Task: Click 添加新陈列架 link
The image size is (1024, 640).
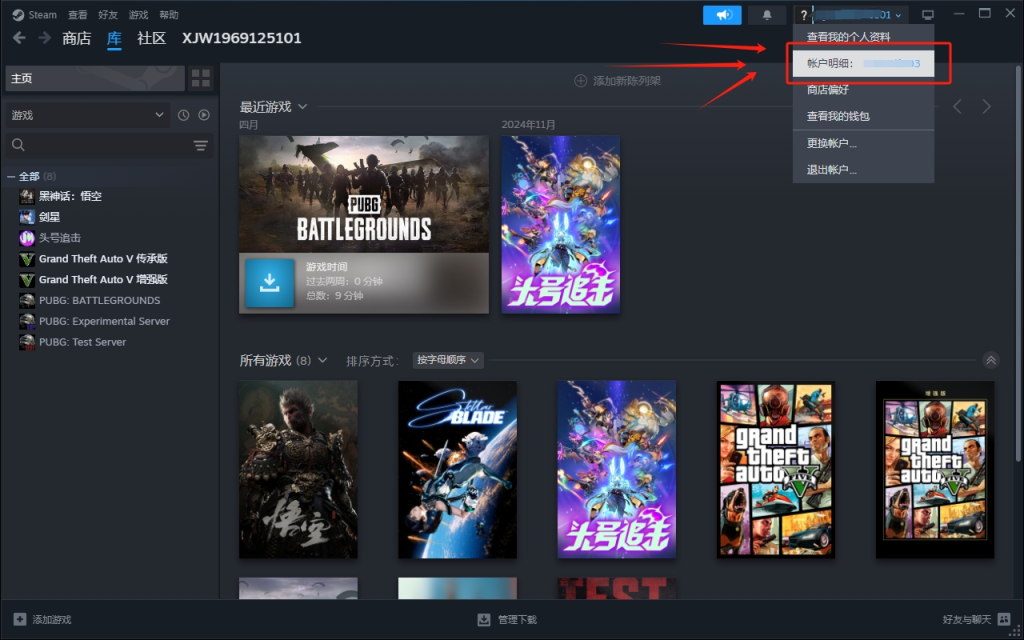Action: (x=627, y=80)
